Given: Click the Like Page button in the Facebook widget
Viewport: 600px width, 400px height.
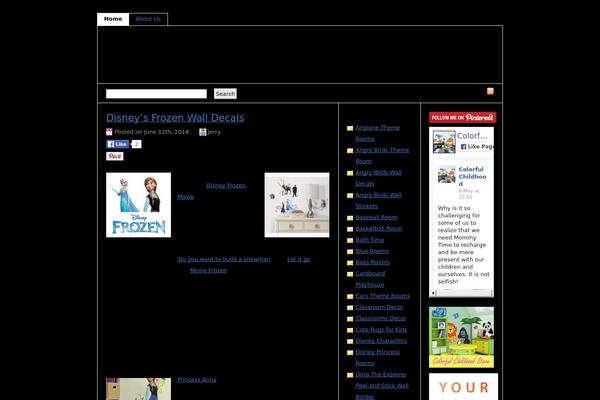Looking at the screenshot, I should click(x=476, y=147).
